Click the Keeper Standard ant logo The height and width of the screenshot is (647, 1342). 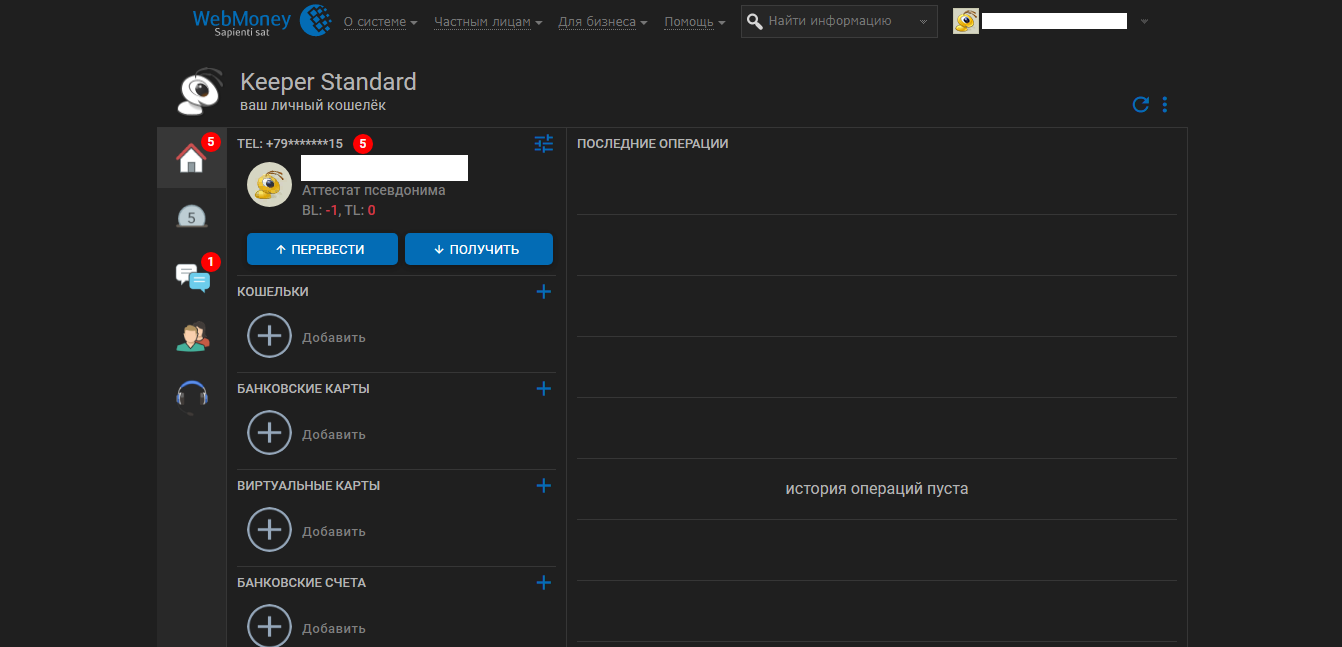pos(201,91)
